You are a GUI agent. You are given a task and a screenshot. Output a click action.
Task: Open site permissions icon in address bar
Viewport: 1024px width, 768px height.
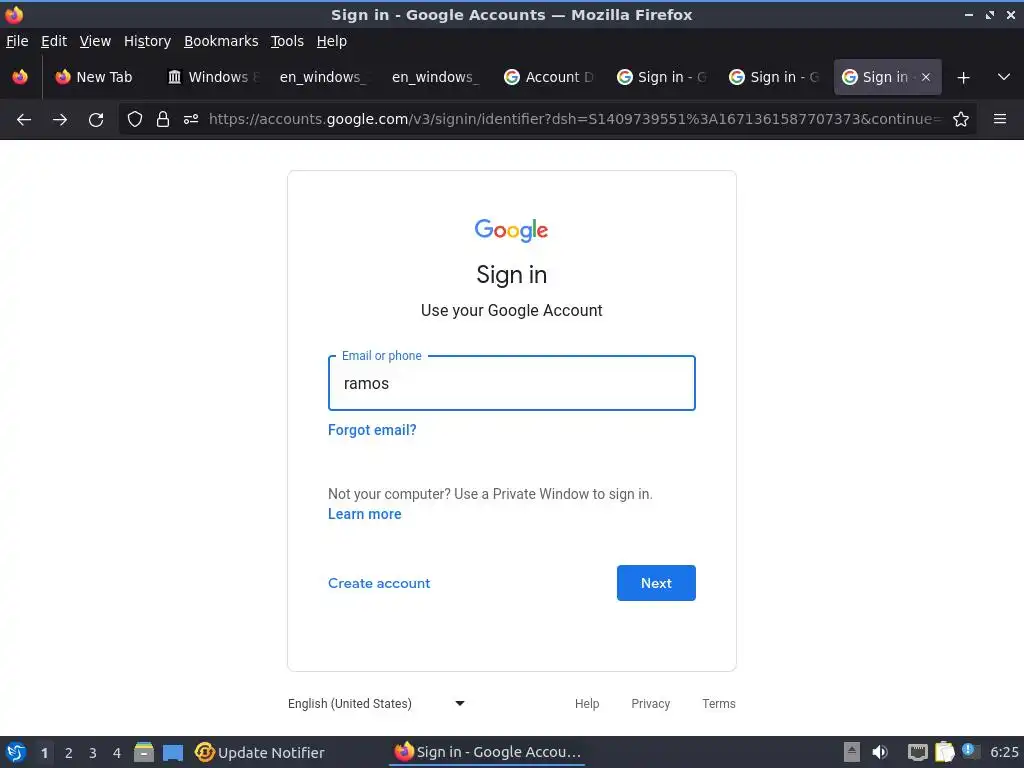(191, 119)
